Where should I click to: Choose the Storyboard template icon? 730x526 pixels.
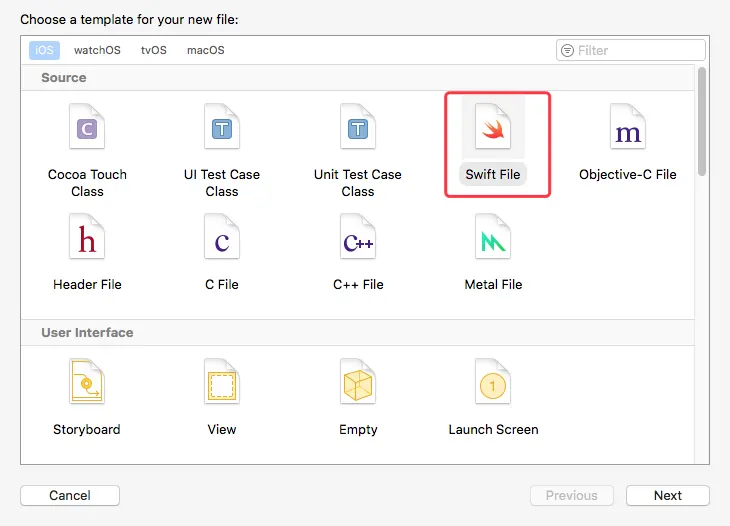click(x=87, y=383)
